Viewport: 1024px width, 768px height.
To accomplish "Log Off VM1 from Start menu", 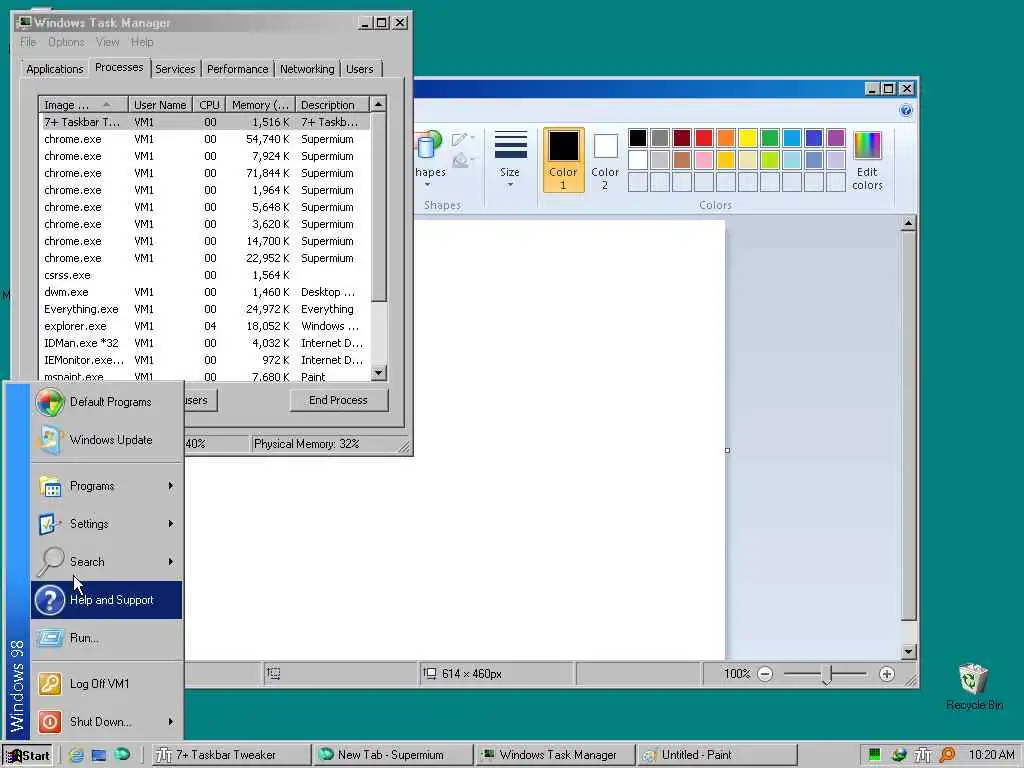I will click(106, 684).
